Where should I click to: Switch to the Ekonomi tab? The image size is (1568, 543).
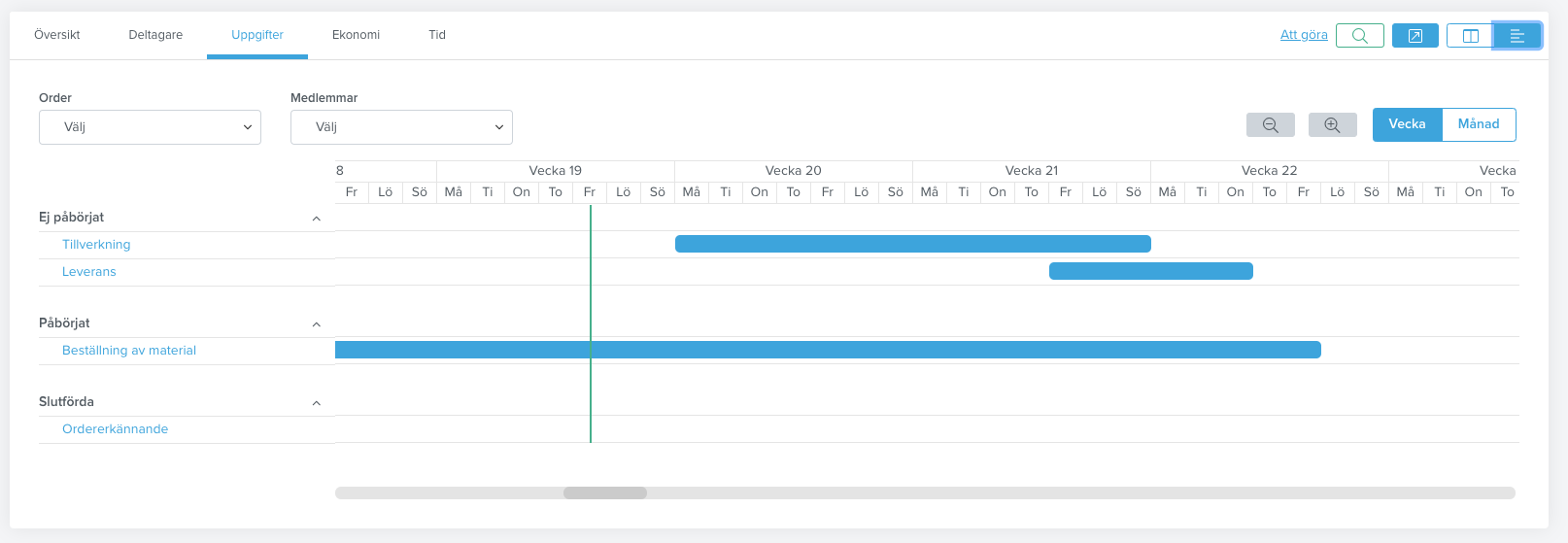[x=356, y=35]
